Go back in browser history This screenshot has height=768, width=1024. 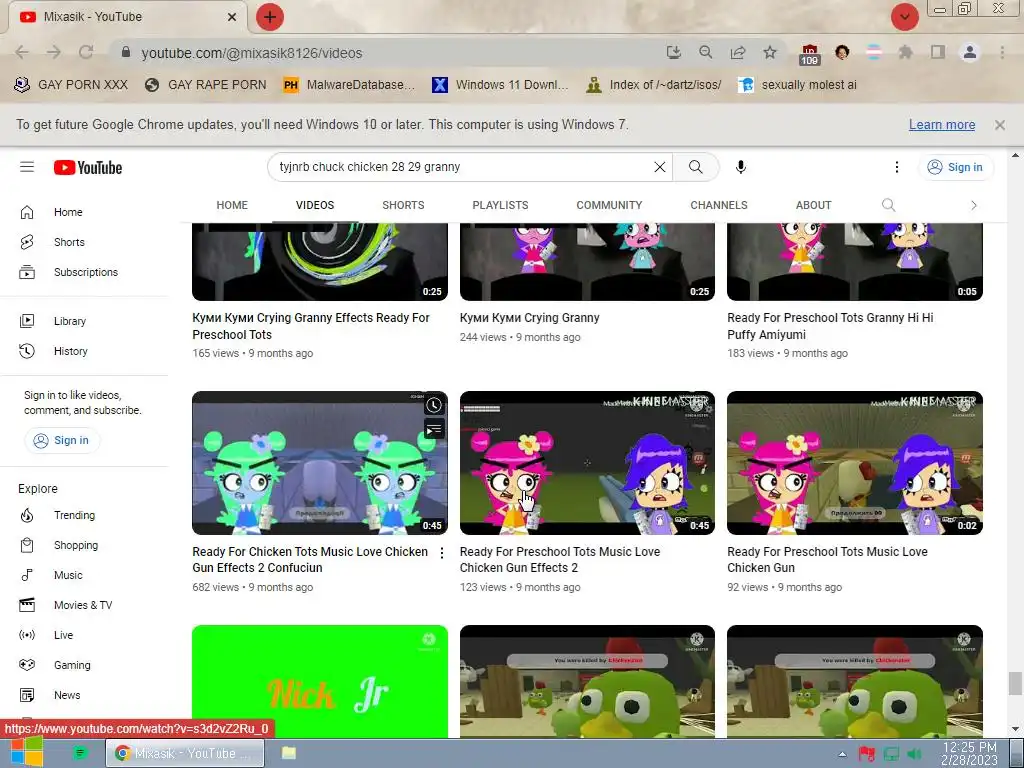[x=22, y=52]
